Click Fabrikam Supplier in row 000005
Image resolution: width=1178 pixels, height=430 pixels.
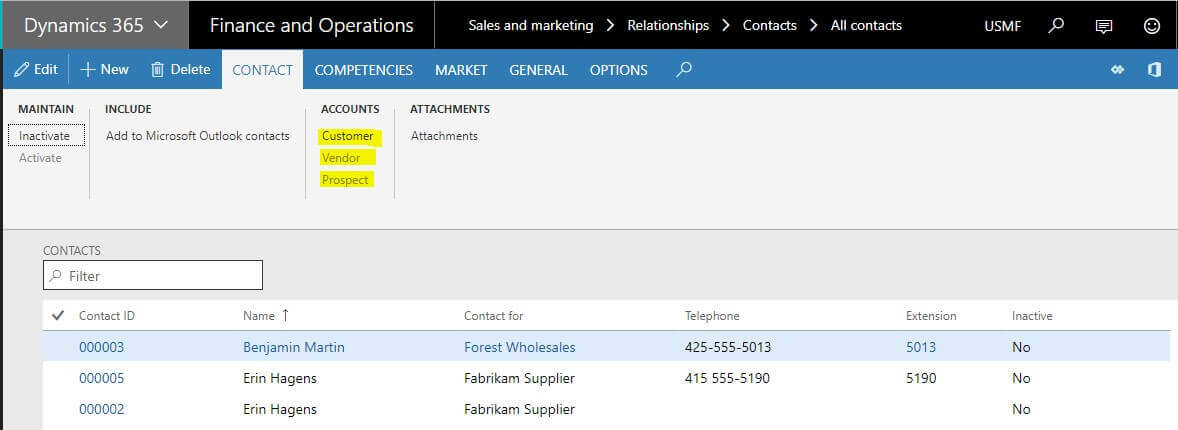point(519,378)
